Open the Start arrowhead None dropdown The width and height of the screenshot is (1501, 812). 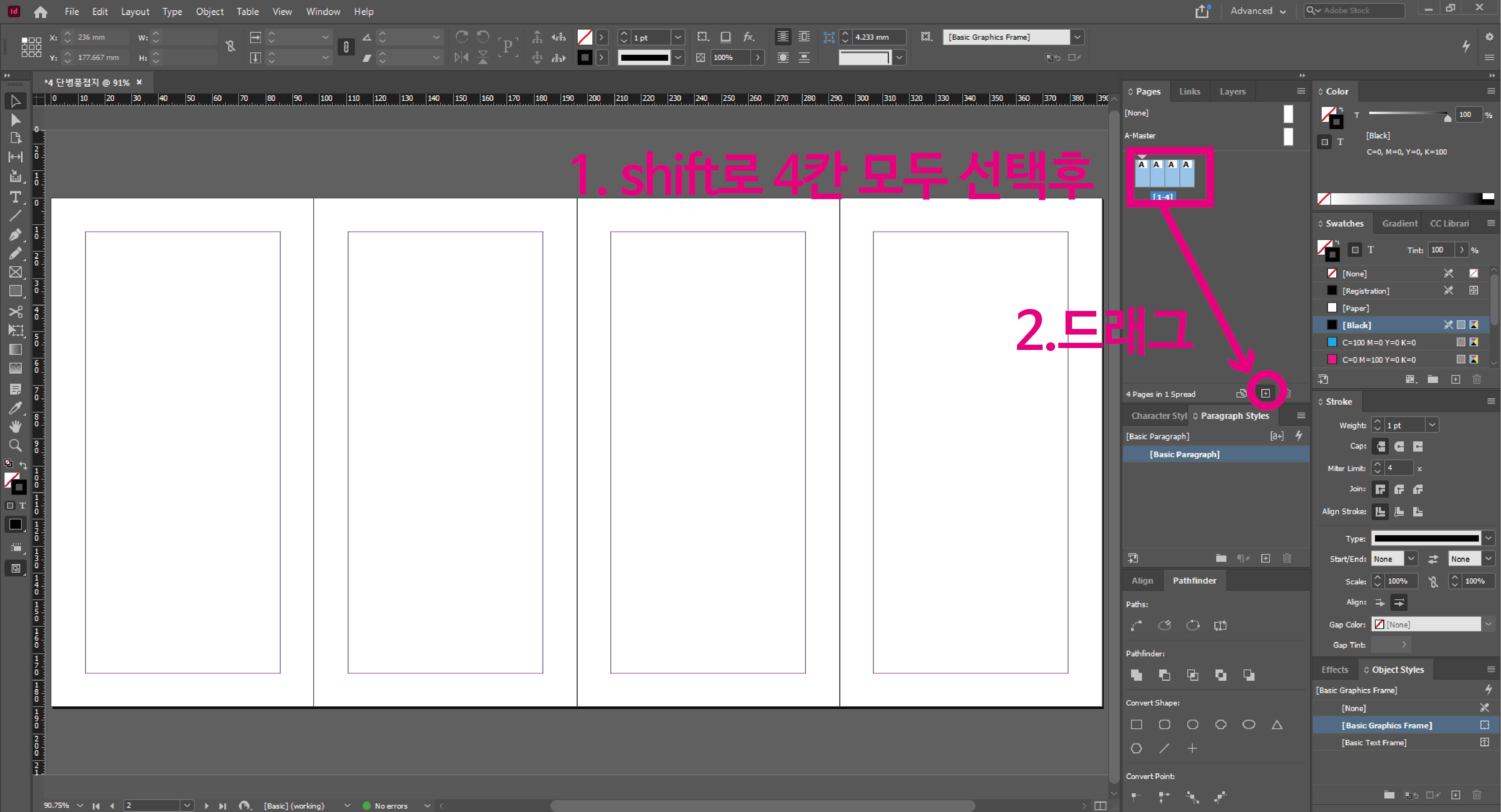[x=1411, y=558]
